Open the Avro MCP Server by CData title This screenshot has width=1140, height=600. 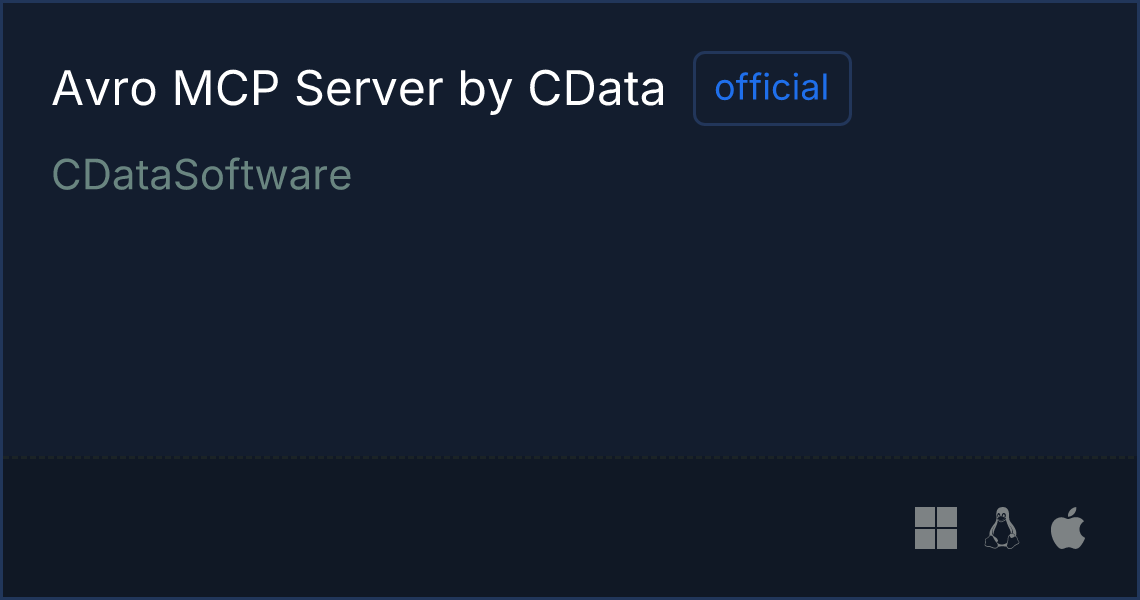pos(358,89)
